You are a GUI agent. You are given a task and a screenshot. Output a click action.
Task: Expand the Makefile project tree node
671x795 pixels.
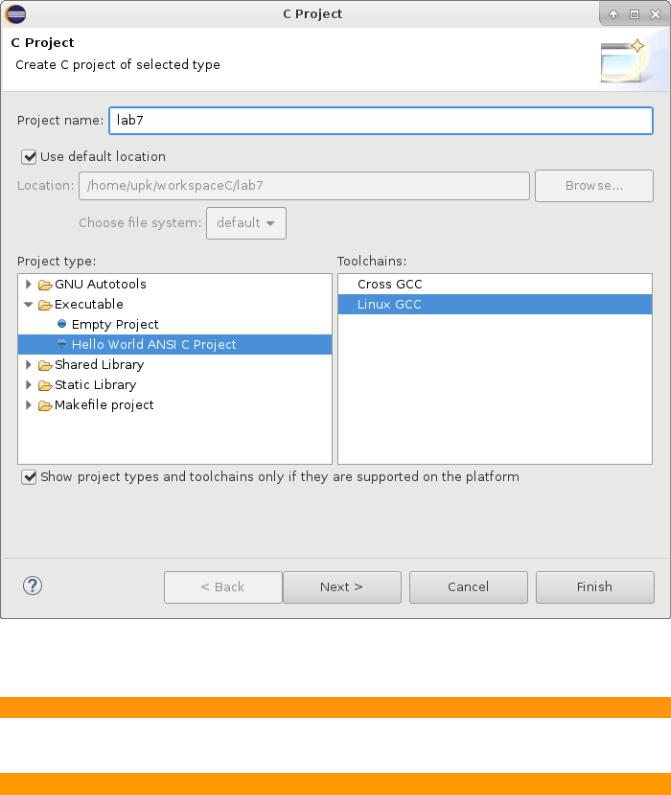(x=28, y=405)
